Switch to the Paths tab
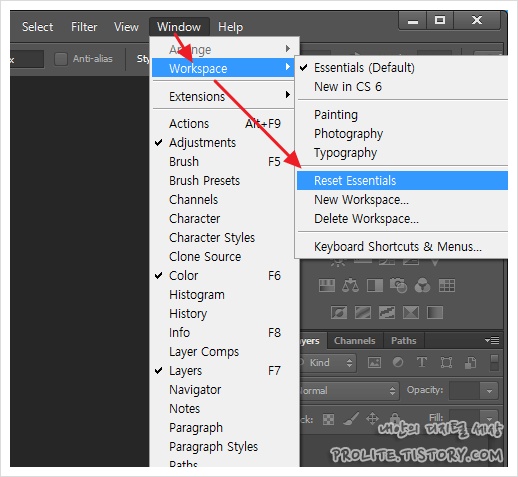 point(404,341)
